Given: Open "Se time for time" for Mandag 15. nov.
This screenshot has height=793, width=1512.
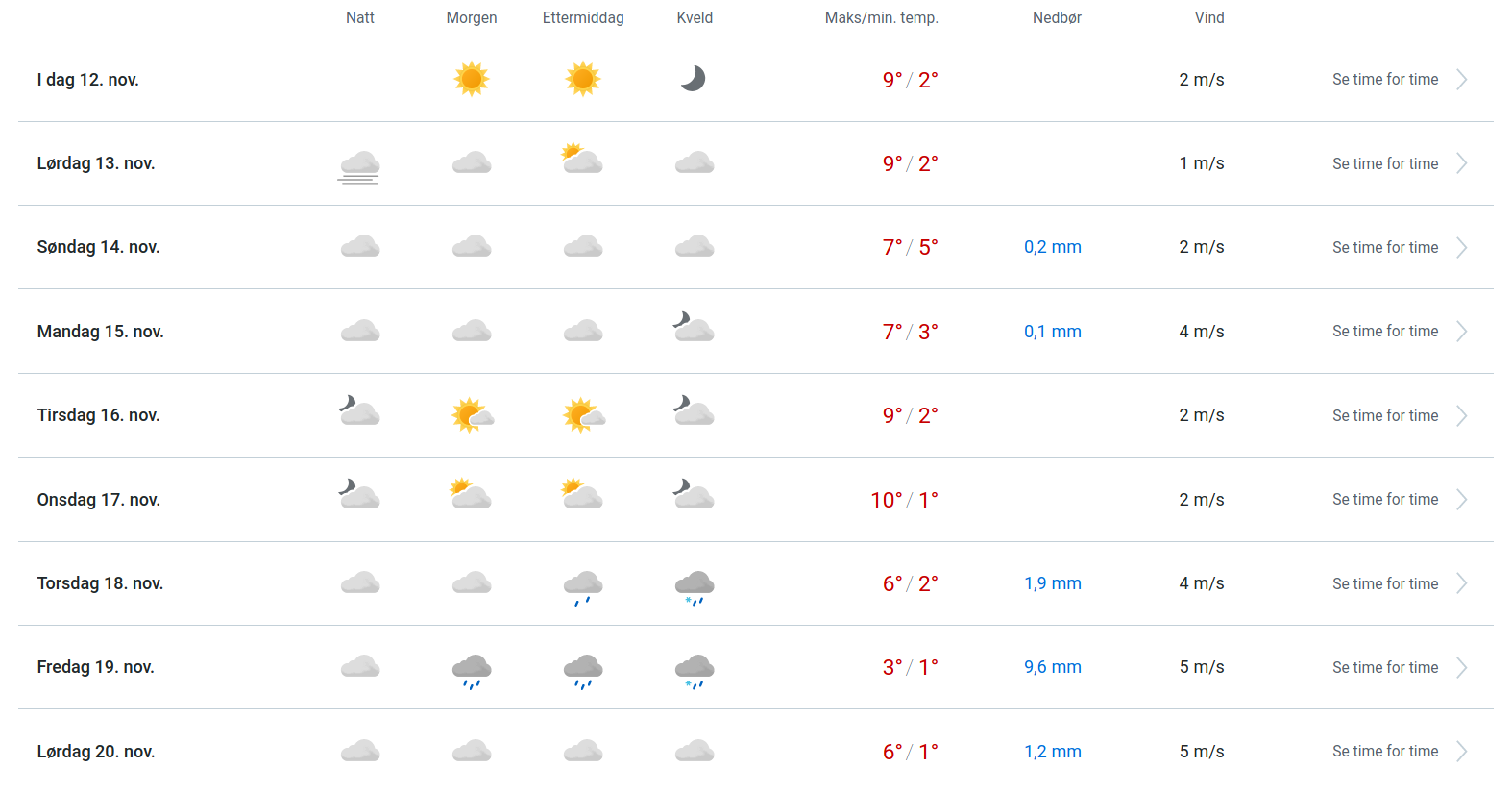Looking at the screenshot, I should pos(1384,332).
